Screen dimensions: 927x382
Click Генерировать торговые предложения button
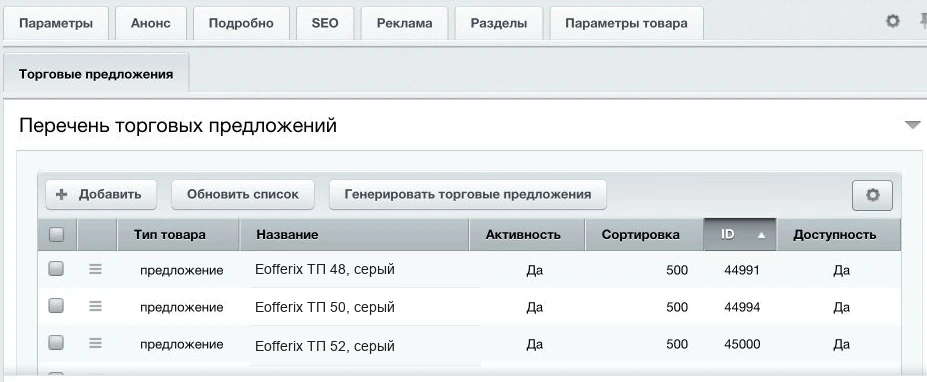click(468, 195)
